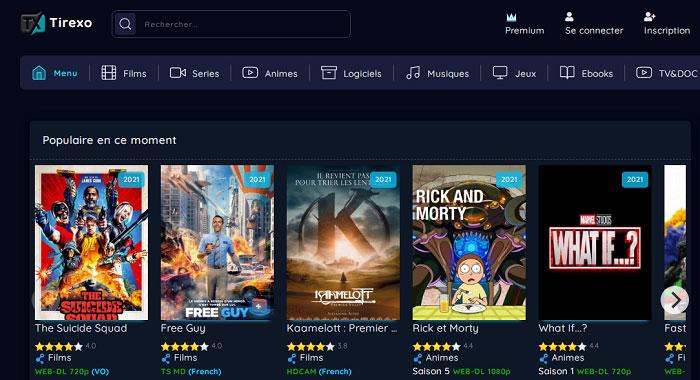Click the Tirexo brand name

71,23
